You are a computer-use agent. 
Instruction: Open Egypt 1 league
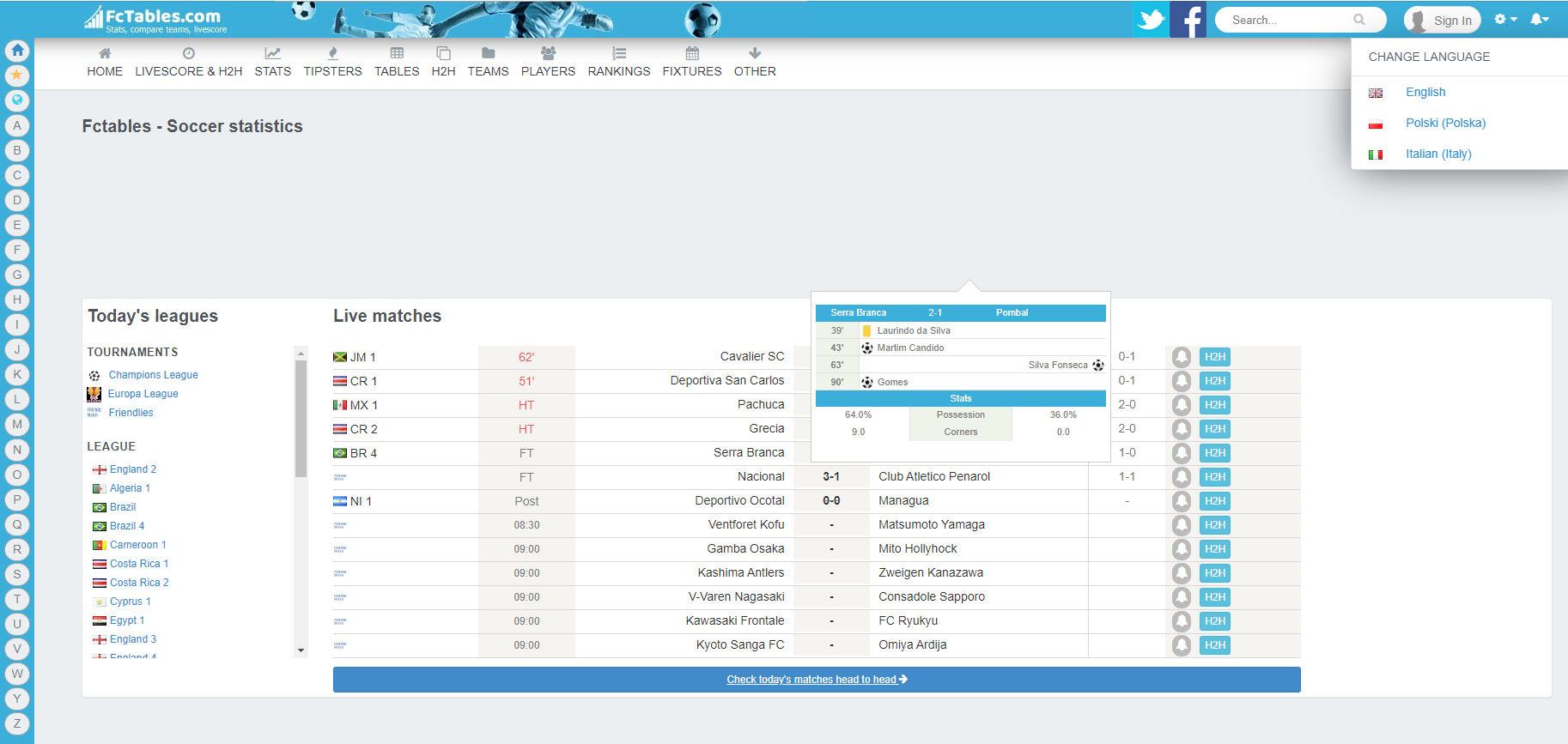[127, 620]
